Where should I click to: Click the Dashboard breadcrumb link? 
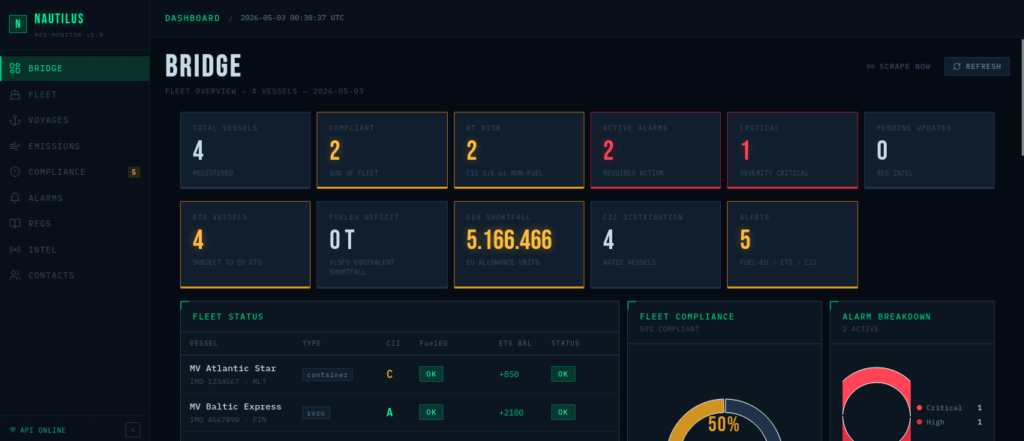coord(193,18)
